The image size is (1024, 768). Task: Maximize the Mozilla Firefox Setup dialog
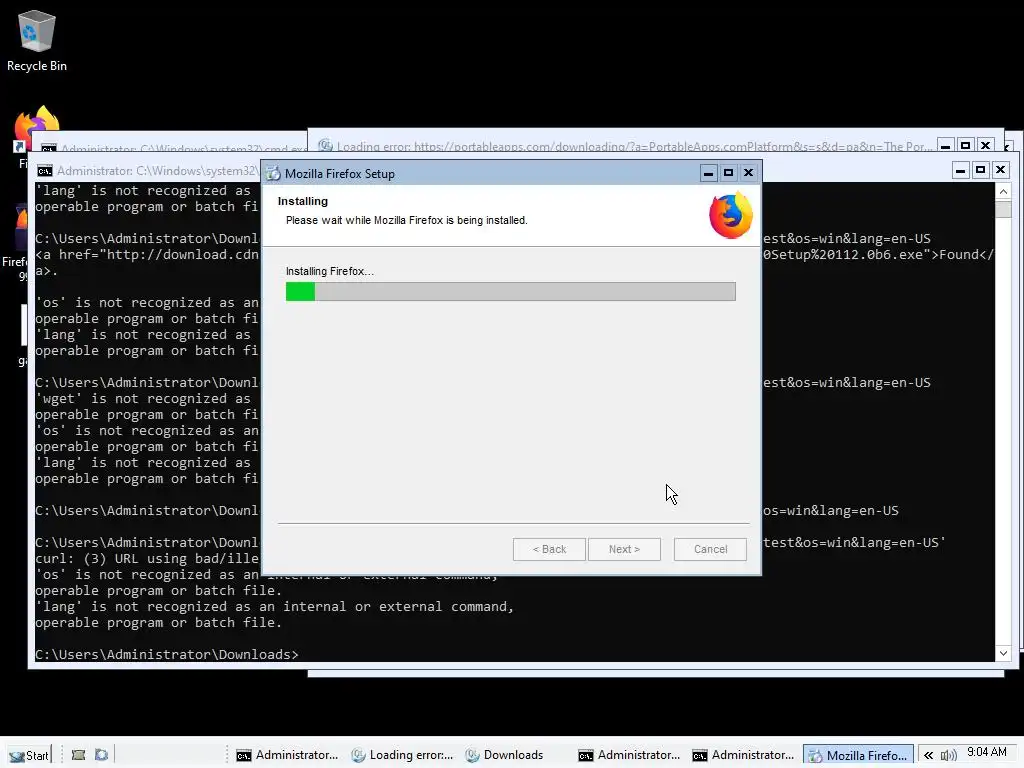(x=728, y=172)
